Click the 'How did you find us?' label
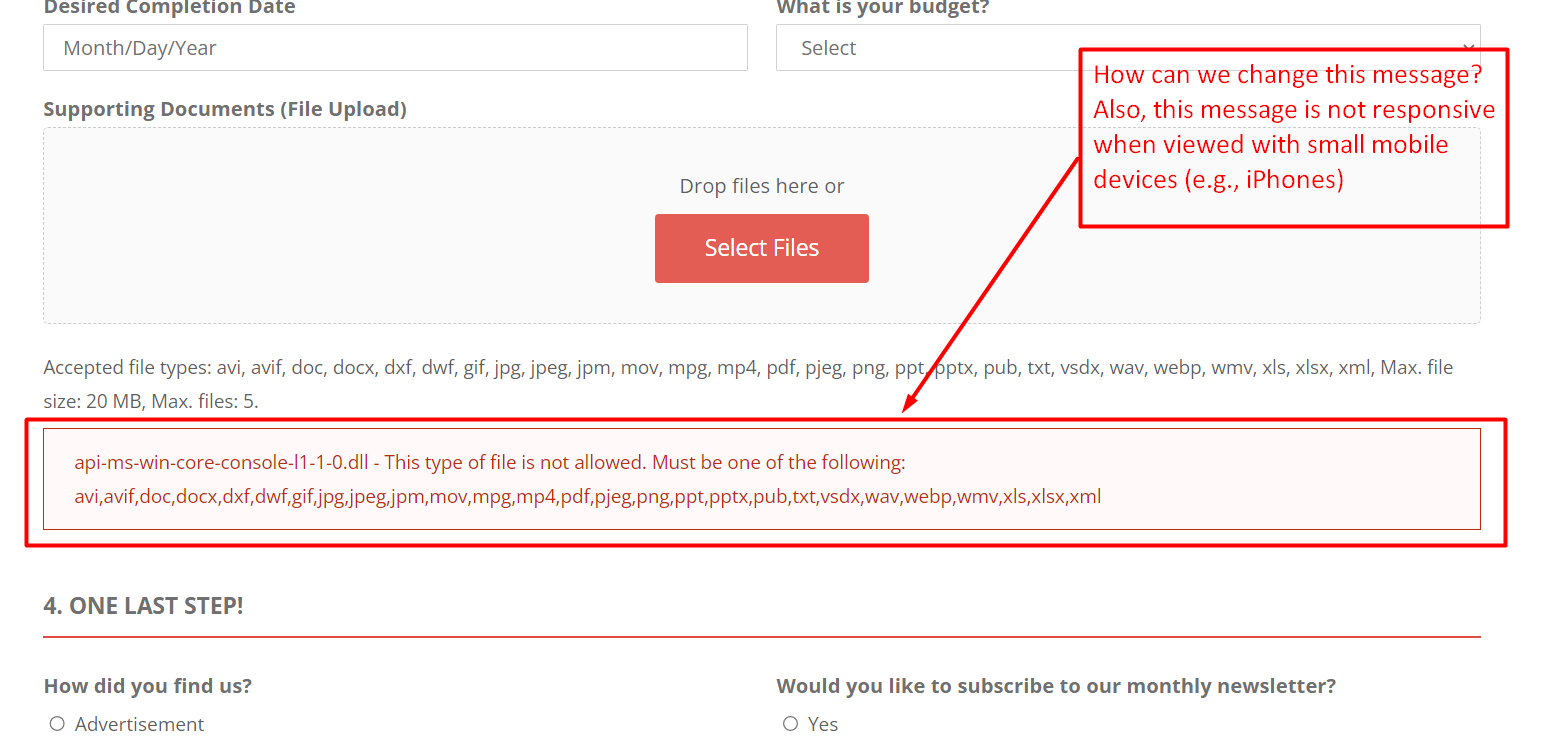Screen dimensions: 1561x752 [148, 686]
